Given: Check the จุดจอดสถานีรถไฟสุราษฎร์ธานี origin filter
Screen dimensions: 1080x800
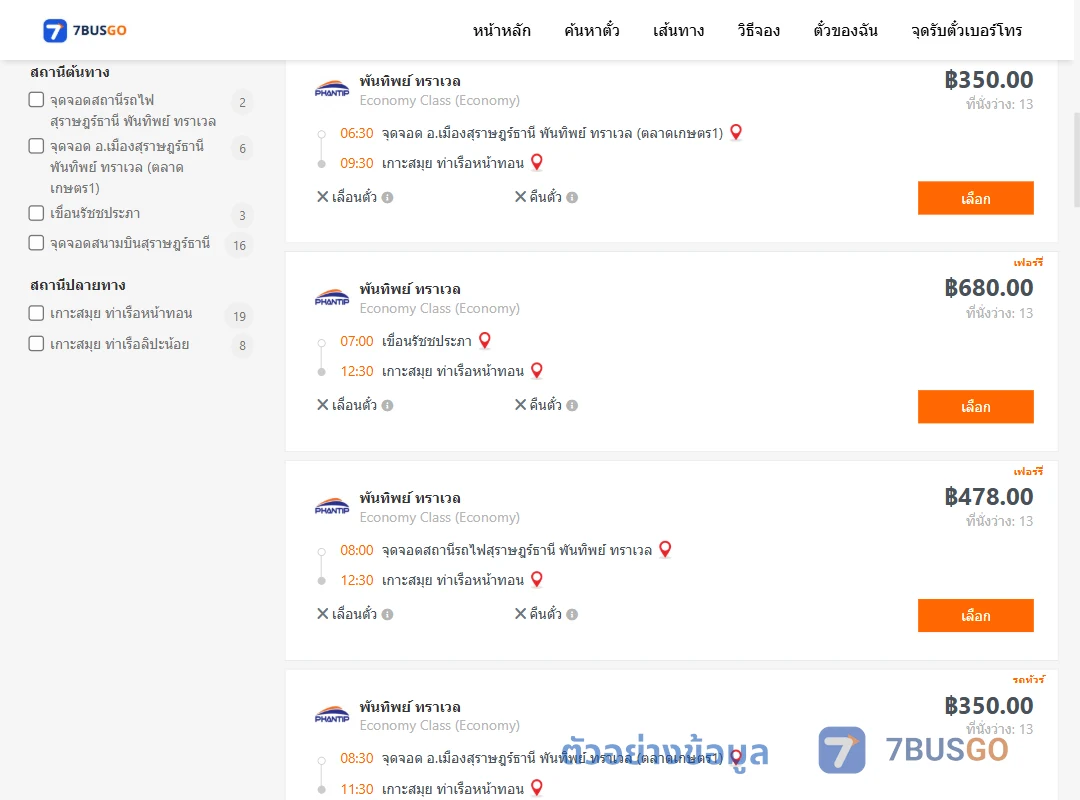Looking at the screenshot, I should coord(37,99).
